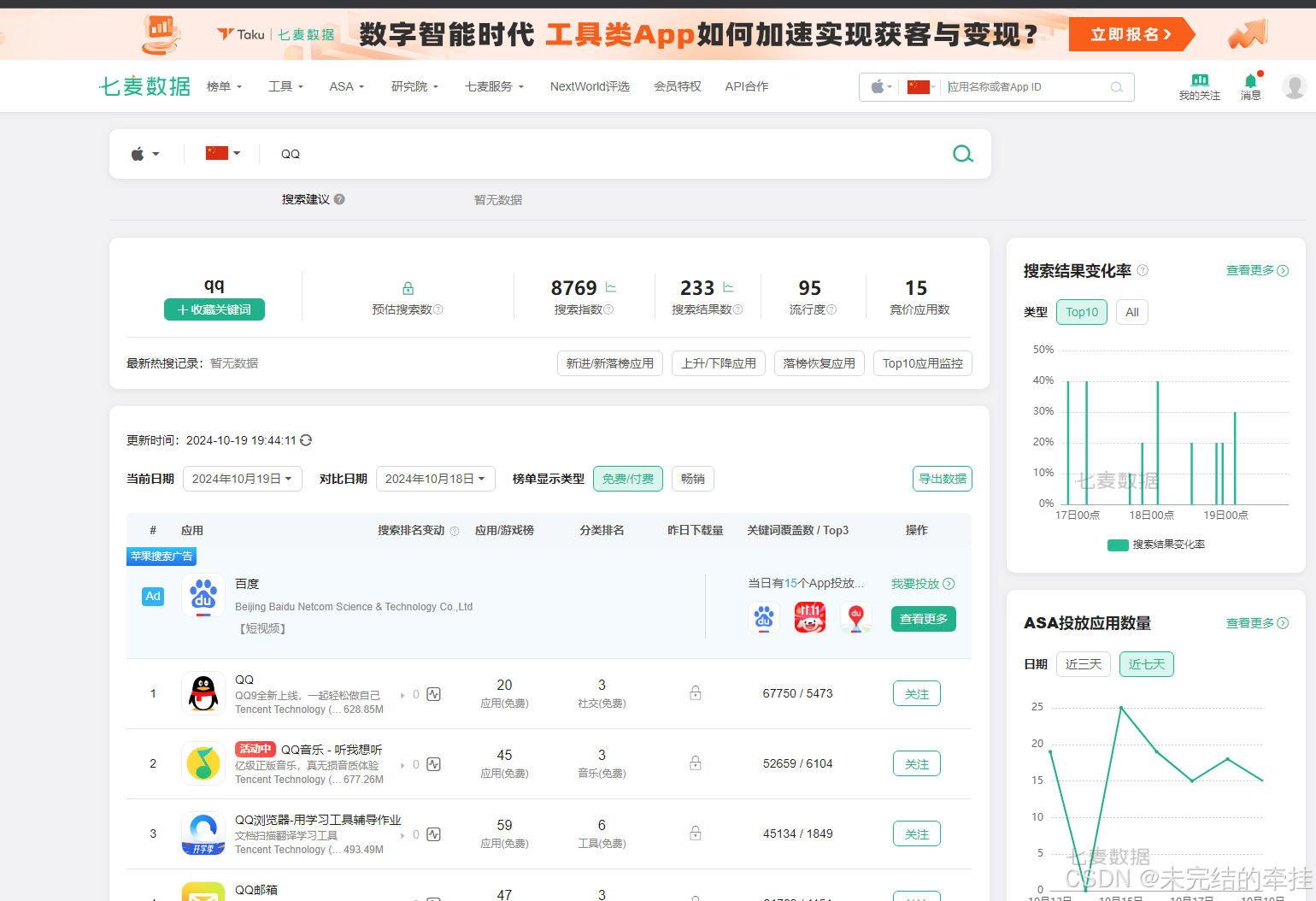
Task: Click the lock icon above 预估搜索数
Action: pyautogui.click(x=408, y=288)
